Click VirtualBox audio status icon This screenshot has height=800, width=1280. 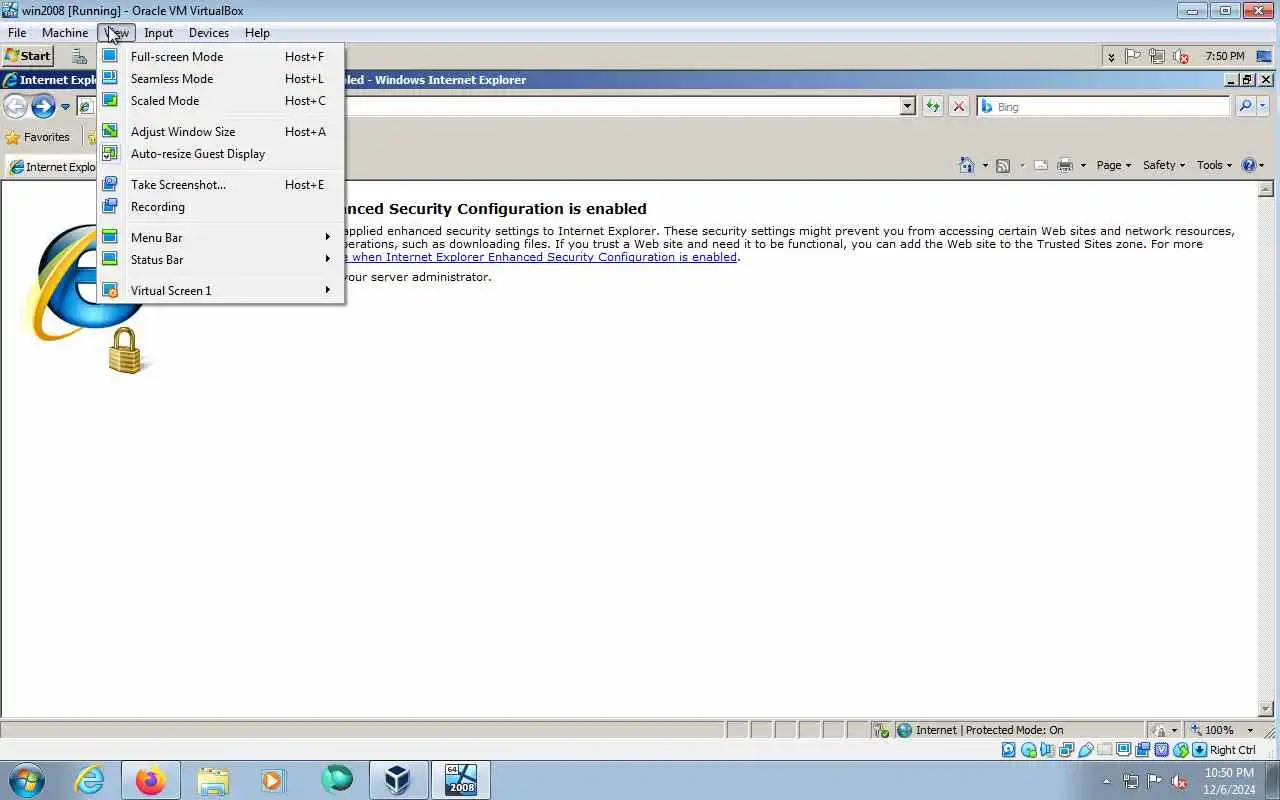(1047, 750)
